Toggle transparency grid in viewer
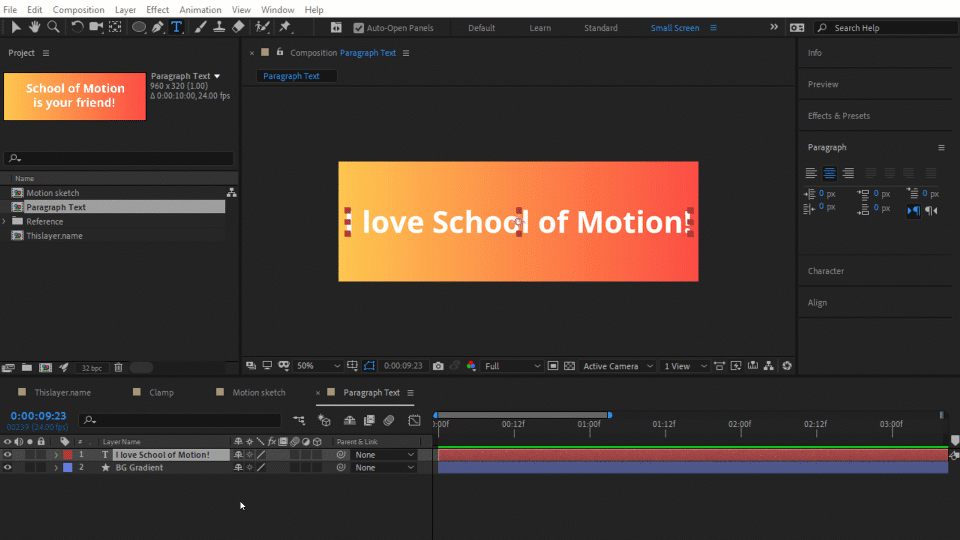Viewport: 960px width, 540px height. tap(569, 366)
